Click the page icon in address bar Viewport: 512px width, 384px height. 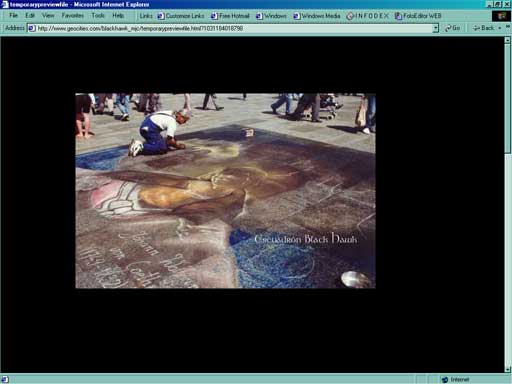(32, 28)
